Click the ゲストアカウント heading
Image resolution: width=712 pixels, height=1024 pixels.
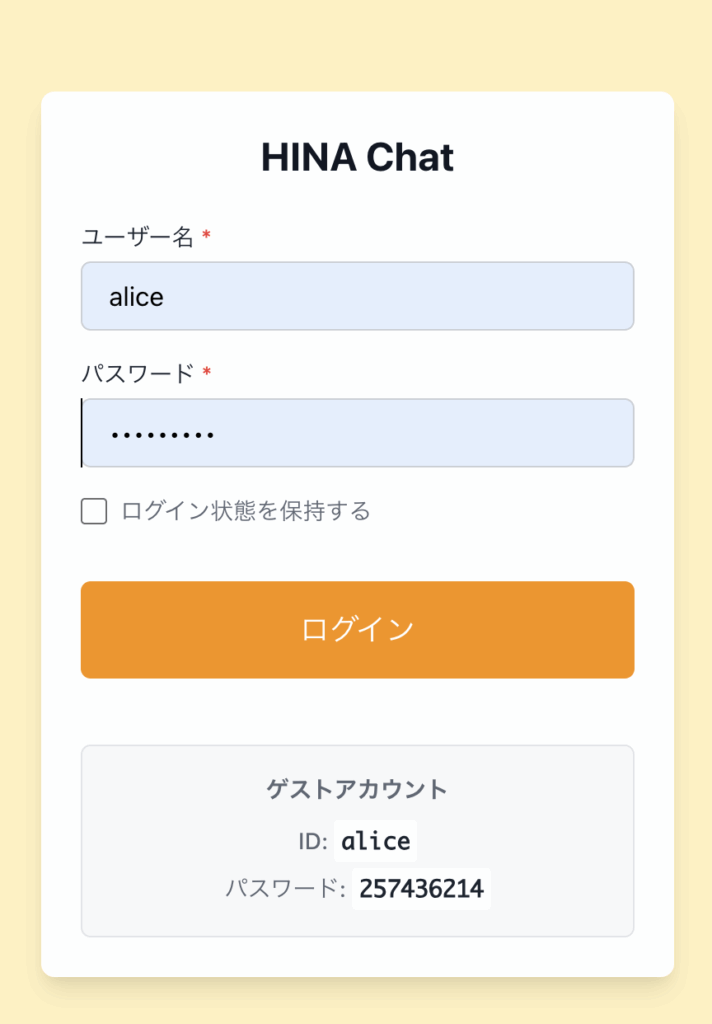(357, 789)
